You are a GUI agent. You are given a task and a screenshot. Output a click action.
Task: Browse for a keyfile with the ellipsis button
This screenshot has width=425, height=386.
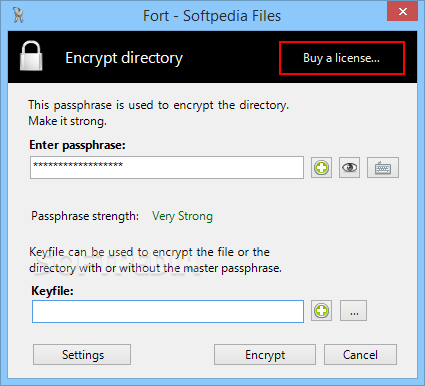[353, 311]
